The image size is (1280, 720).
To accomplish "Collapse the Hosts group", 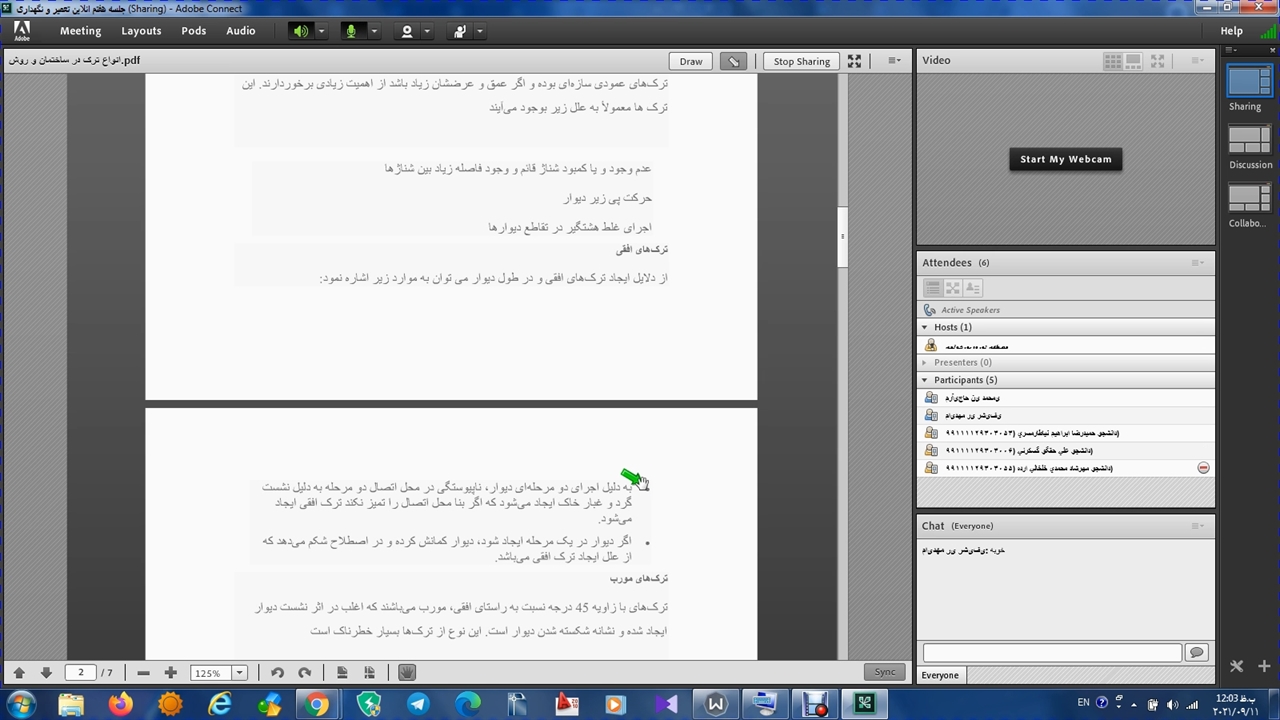I will click(925, 327).
